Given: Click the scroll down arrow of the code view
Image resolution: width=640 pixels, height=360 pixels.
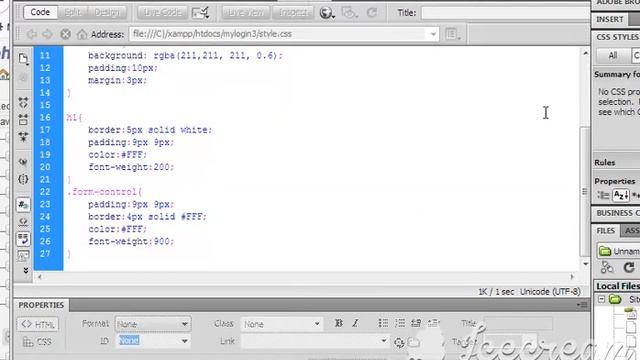Looking at the screenshot, I should coord(585,264).
